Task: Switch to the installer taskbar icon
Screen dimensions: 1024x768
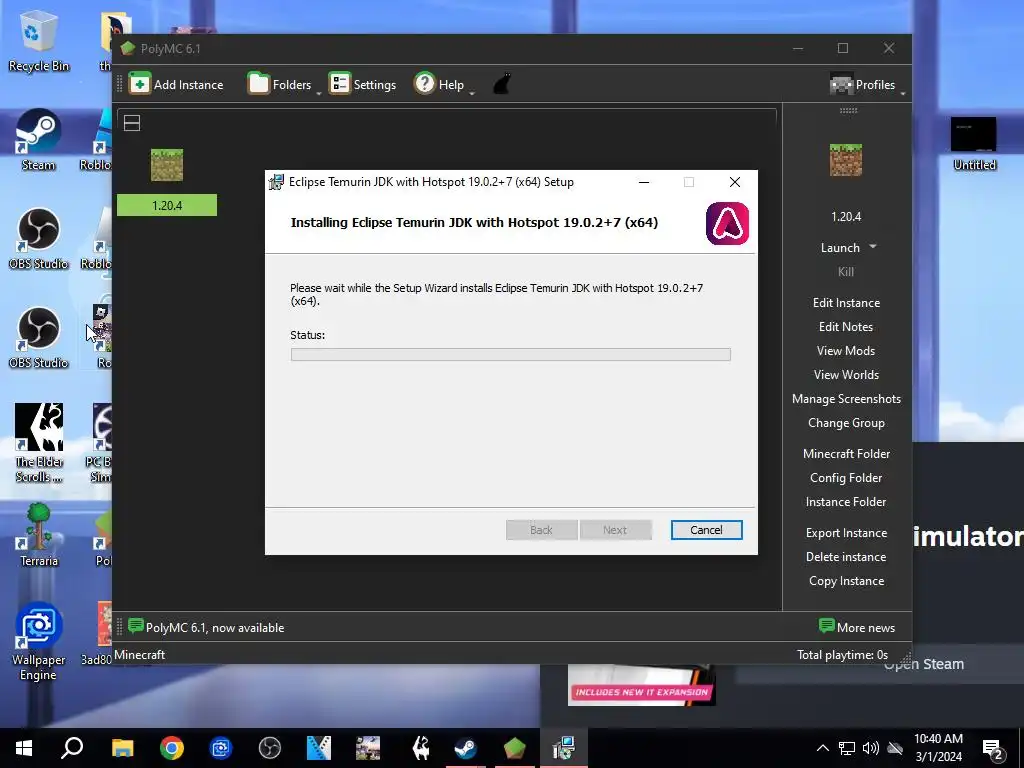Action: coord(564,748)
